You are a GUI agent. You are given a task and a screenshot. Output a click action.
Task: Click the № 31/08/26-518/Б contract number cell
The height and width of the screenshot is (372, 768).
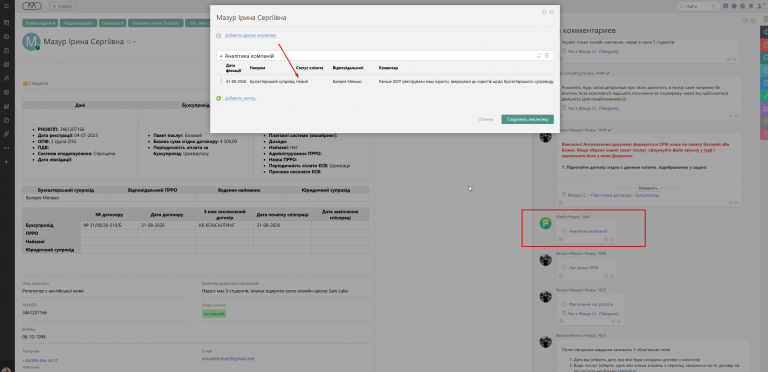(x=109, y=225)
